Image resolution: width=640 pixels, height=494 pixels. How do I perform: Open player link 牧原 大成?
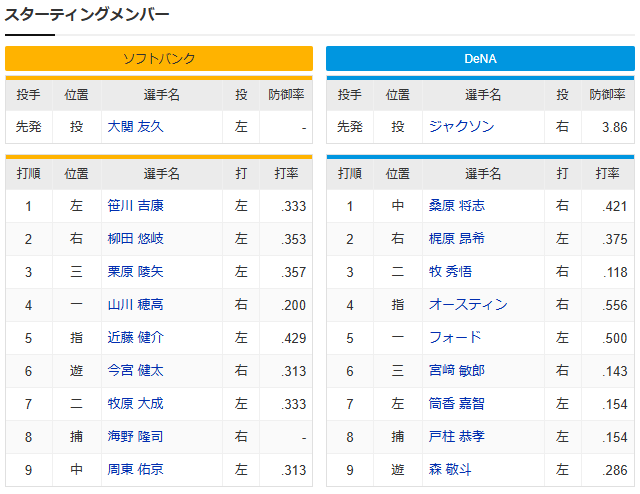(135, 404)
